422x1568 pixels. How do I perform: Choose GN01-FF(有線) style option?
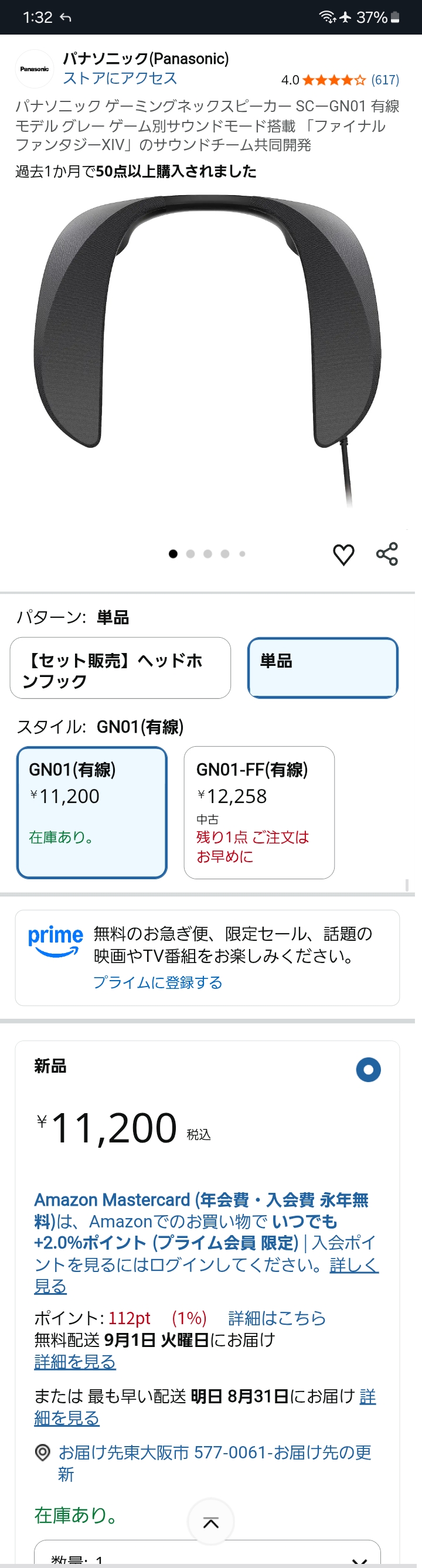(259, 812)
